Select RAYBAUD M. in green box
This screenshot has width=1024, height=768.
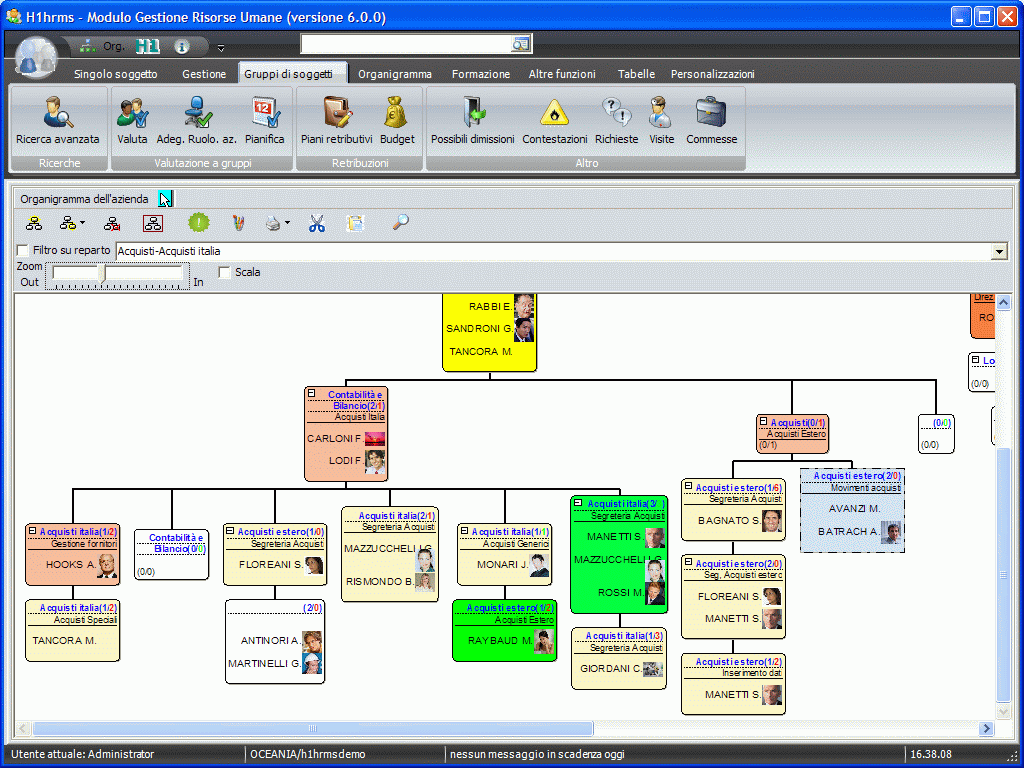coord(500,641)
